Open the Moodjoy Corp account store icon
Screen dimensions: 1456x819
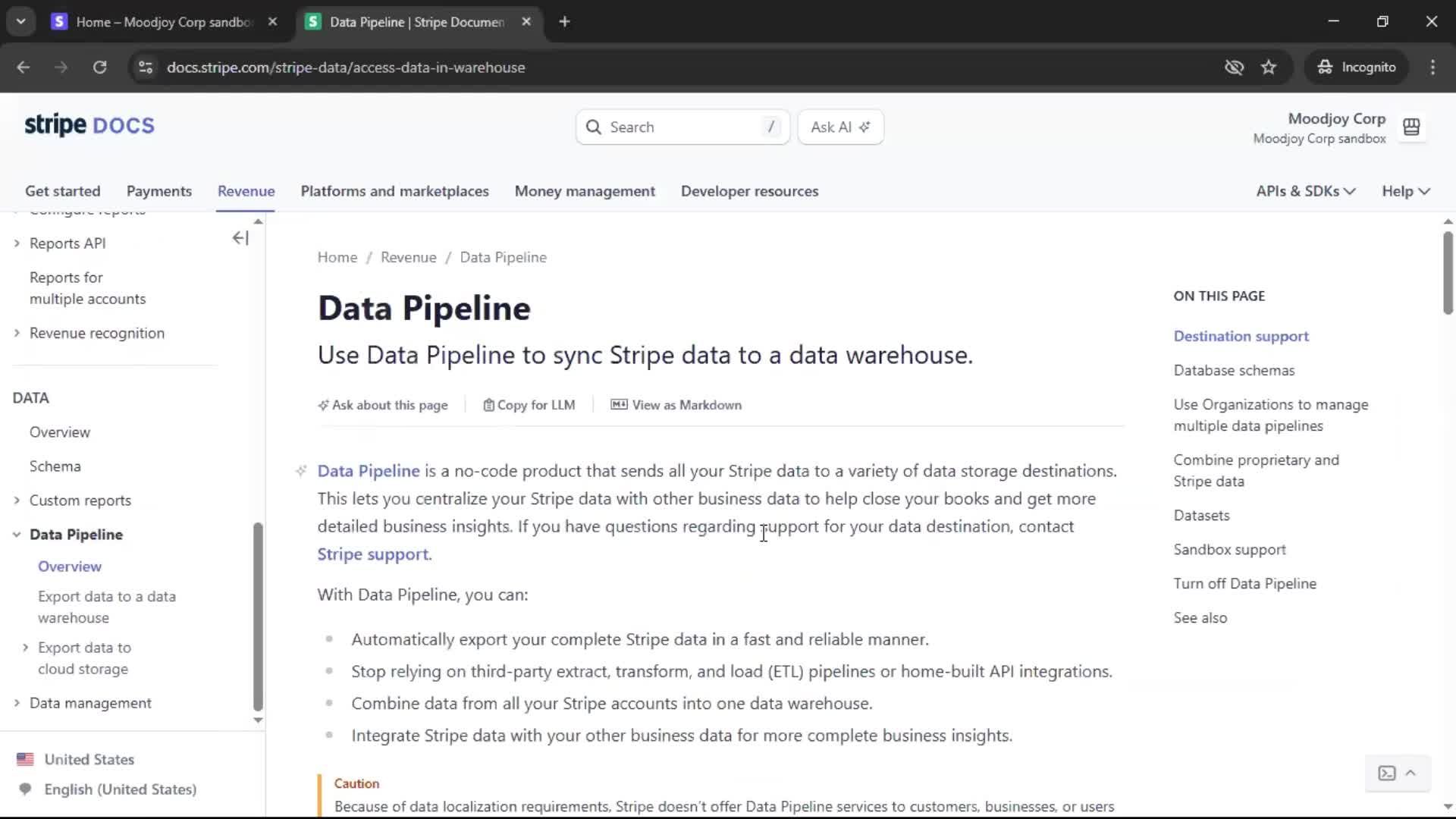[1411, 127]
